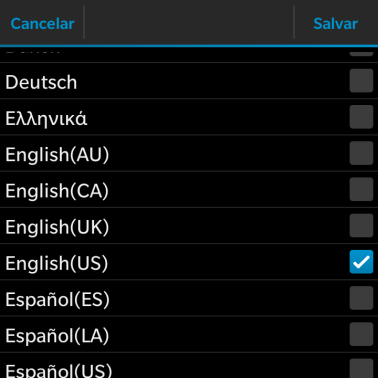The width and height of the screenshot is (378, 378).
Task: Choose the Ελληνικά language row label
Action: coord(46,119)
